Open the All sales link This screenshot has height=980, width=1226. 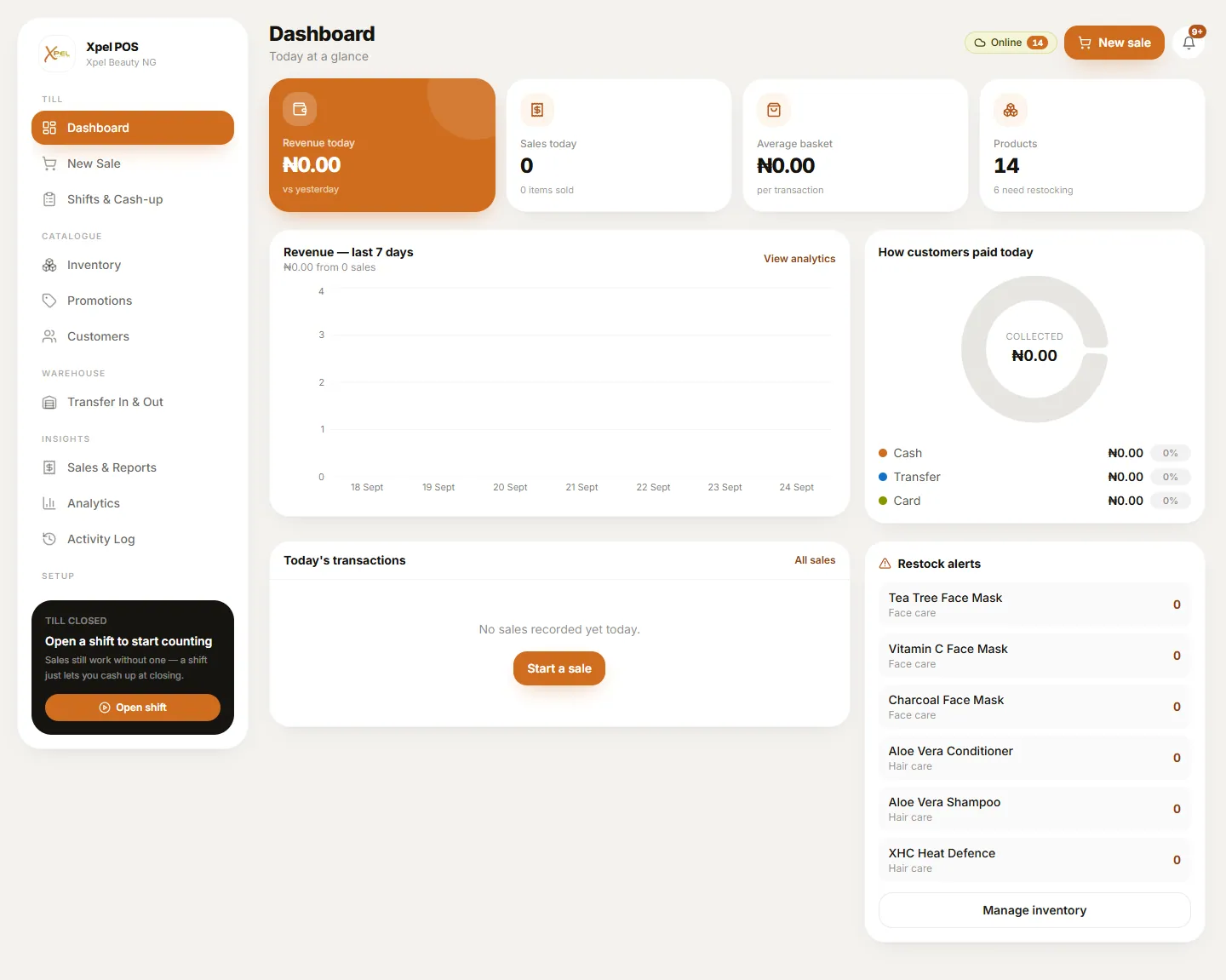815,560
